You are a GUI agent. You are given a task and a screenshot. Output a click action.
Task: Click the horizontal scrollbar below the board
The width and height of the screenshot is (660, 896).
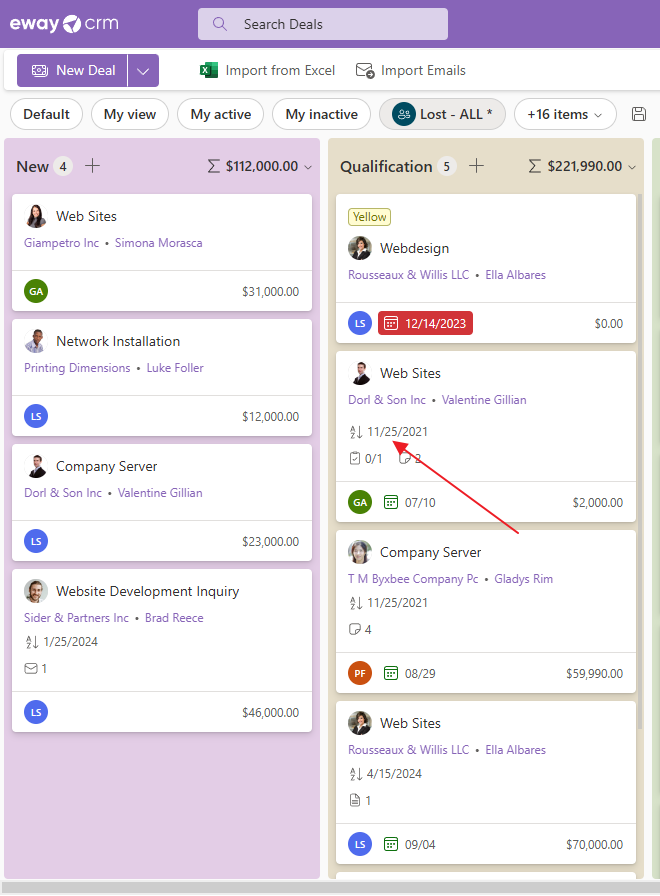330,887
